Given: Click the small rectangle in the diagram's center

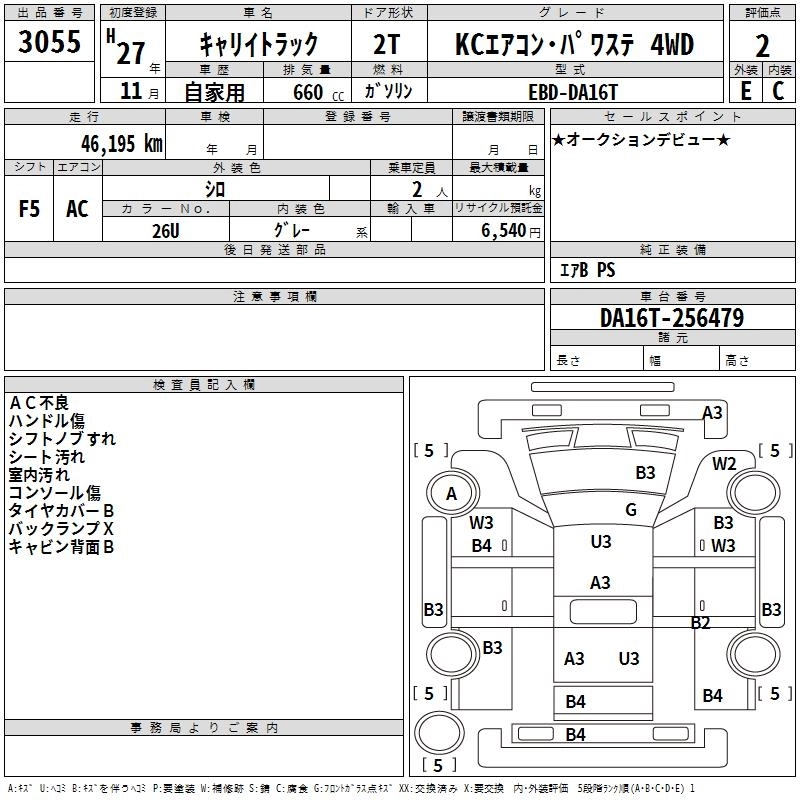Looking at the screenshot, I should point(600,612).
